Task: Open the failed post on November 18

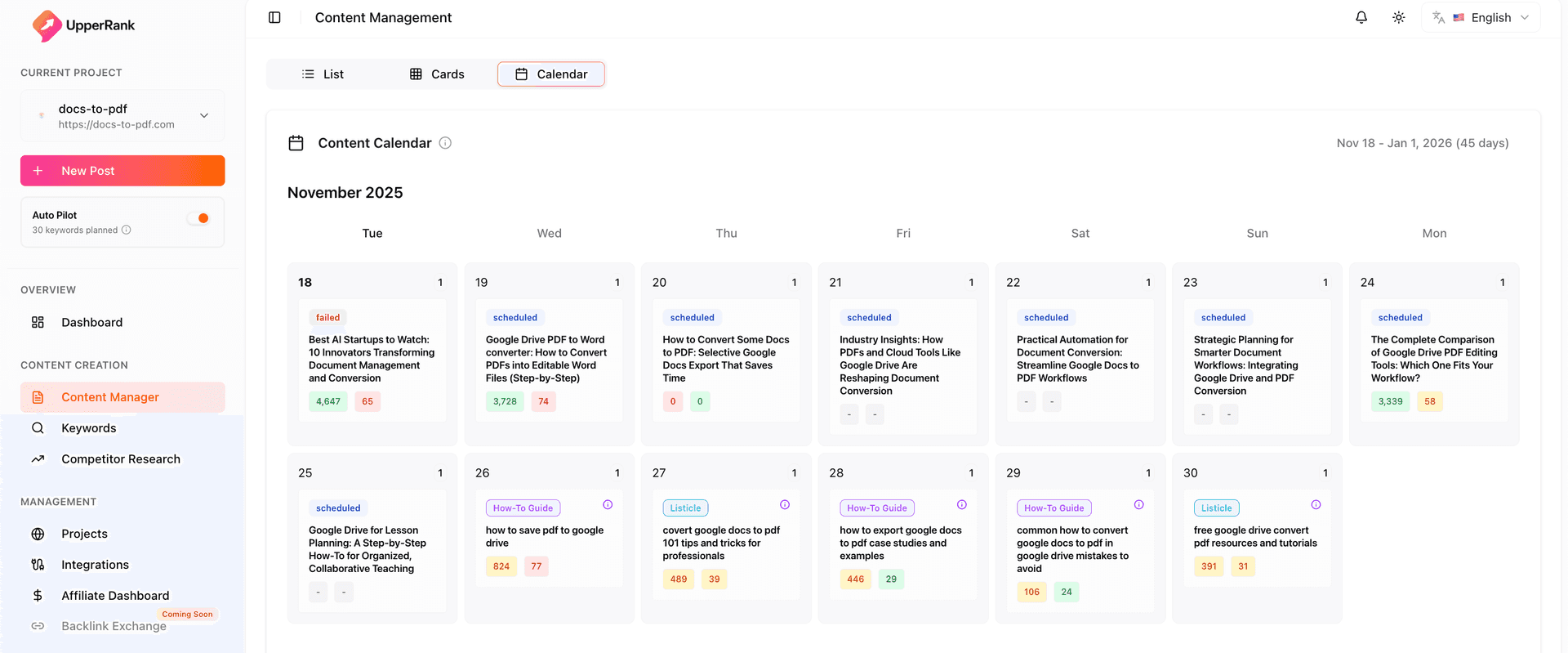Action: pos(372,359)
